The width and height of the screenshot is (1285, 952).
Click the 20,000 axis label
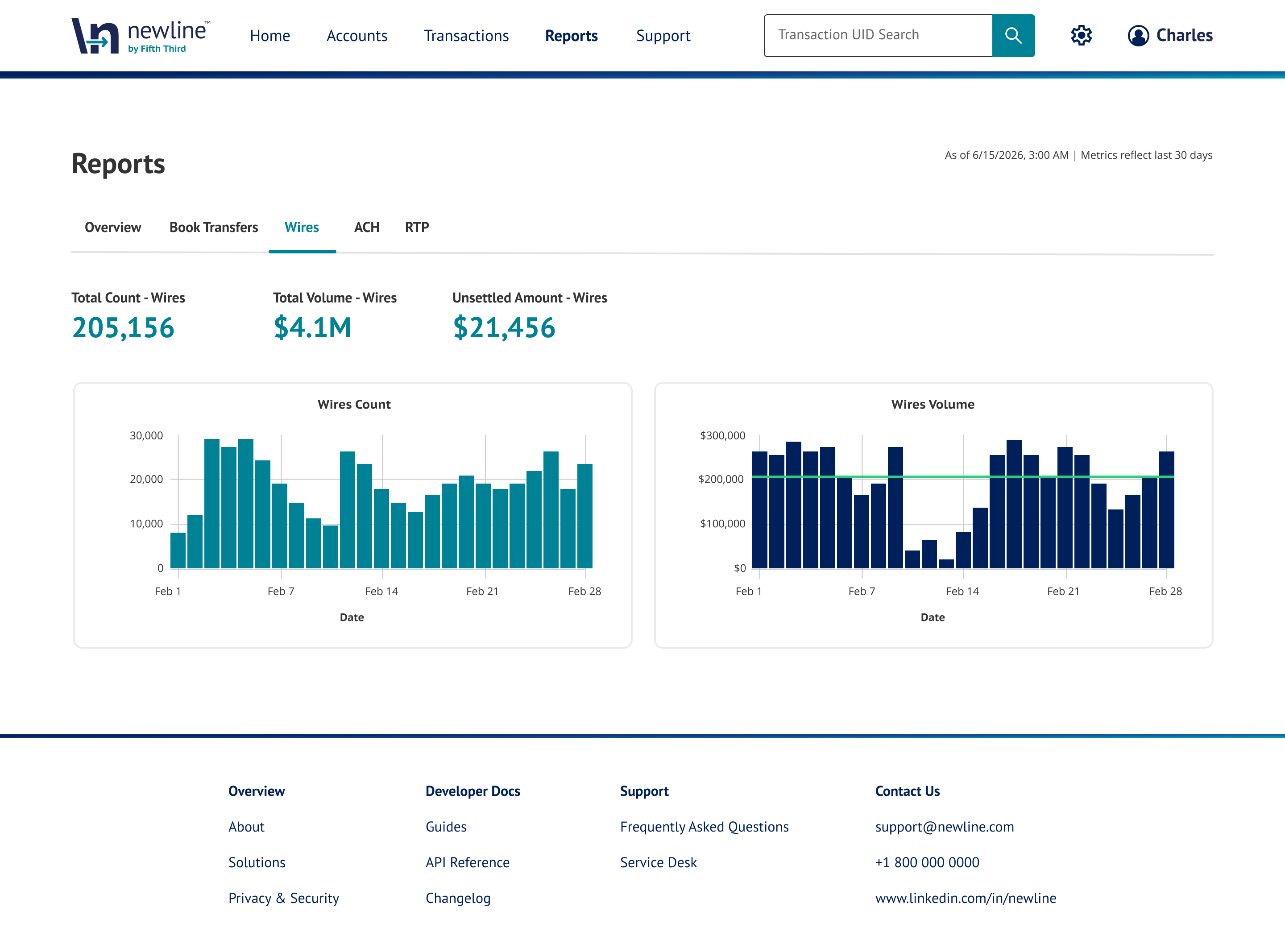pos(146,480)
